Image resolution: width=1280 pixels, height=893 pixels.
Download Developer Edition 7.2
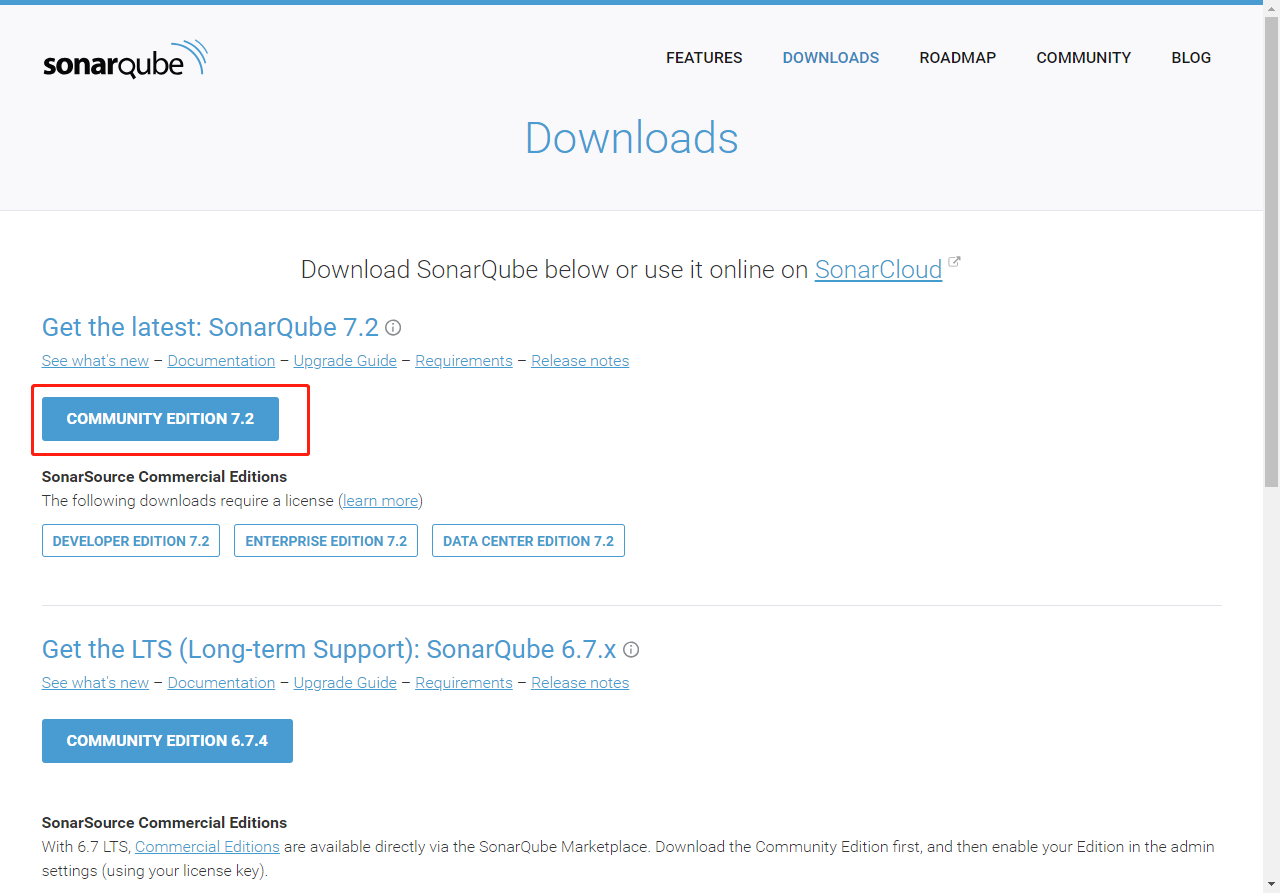point(131,541)
